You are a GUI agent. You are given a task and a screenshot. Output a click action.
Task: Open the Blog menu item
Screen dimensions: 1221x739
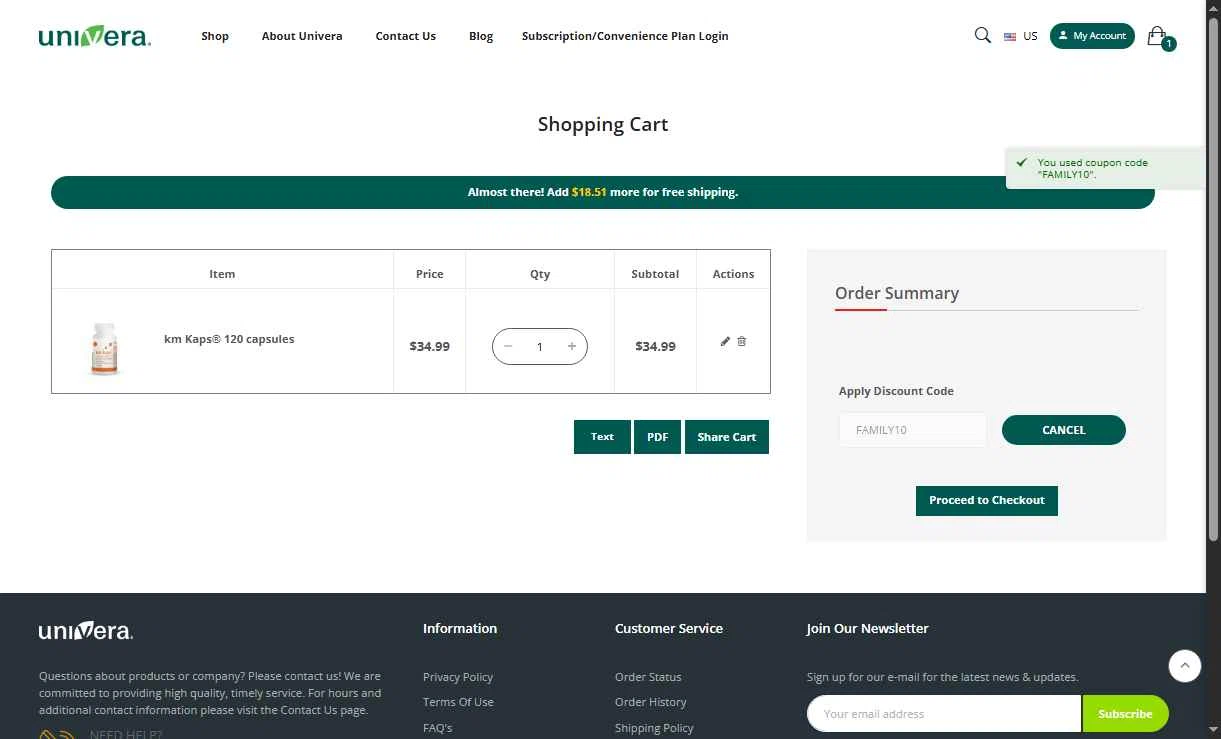pyautogui.click(x=481, y=36)
